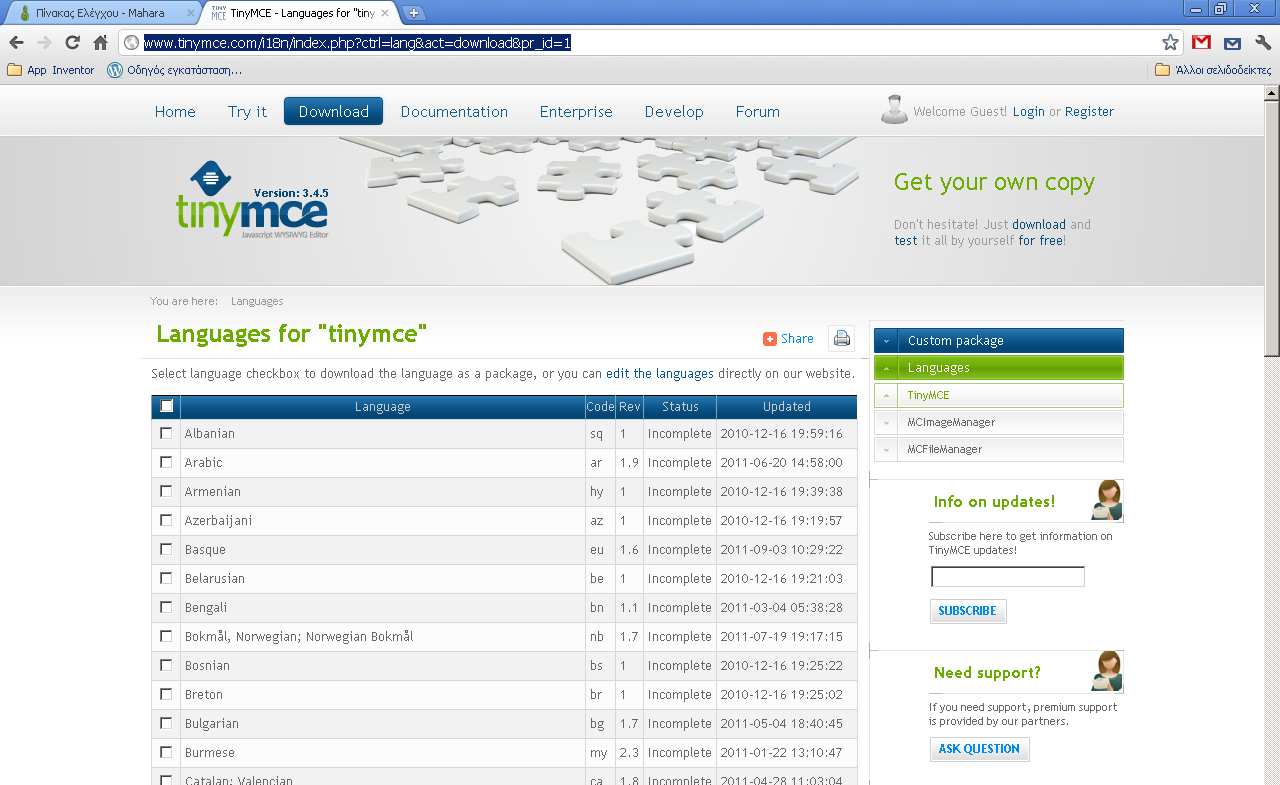Click the Login link

[1028, 112]
